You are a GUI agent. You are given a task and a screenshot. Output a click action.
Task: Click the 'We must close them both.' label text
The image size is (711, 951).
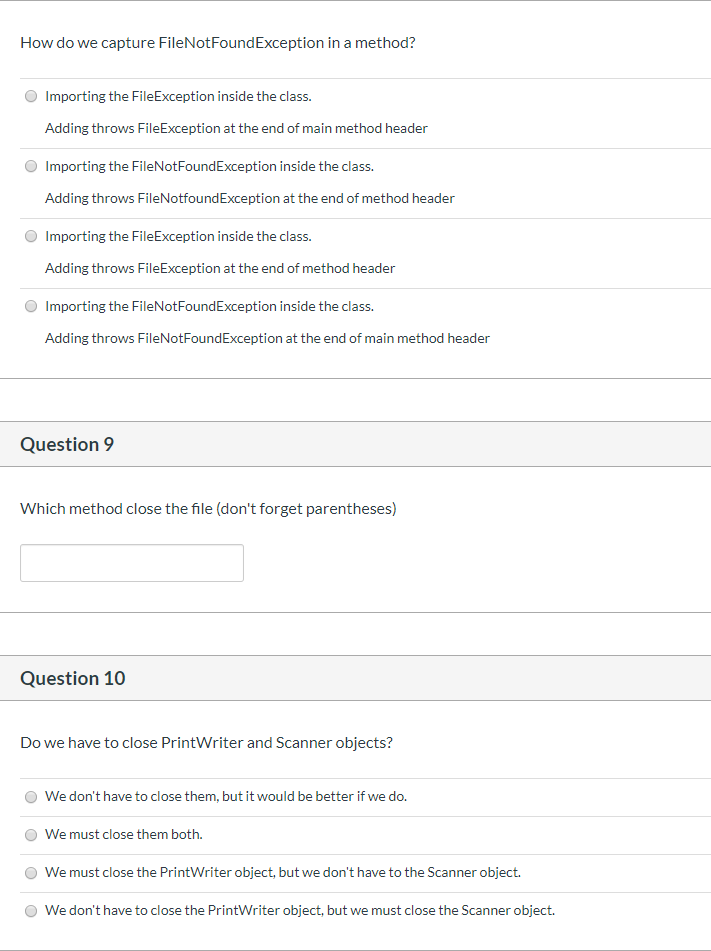124,835
